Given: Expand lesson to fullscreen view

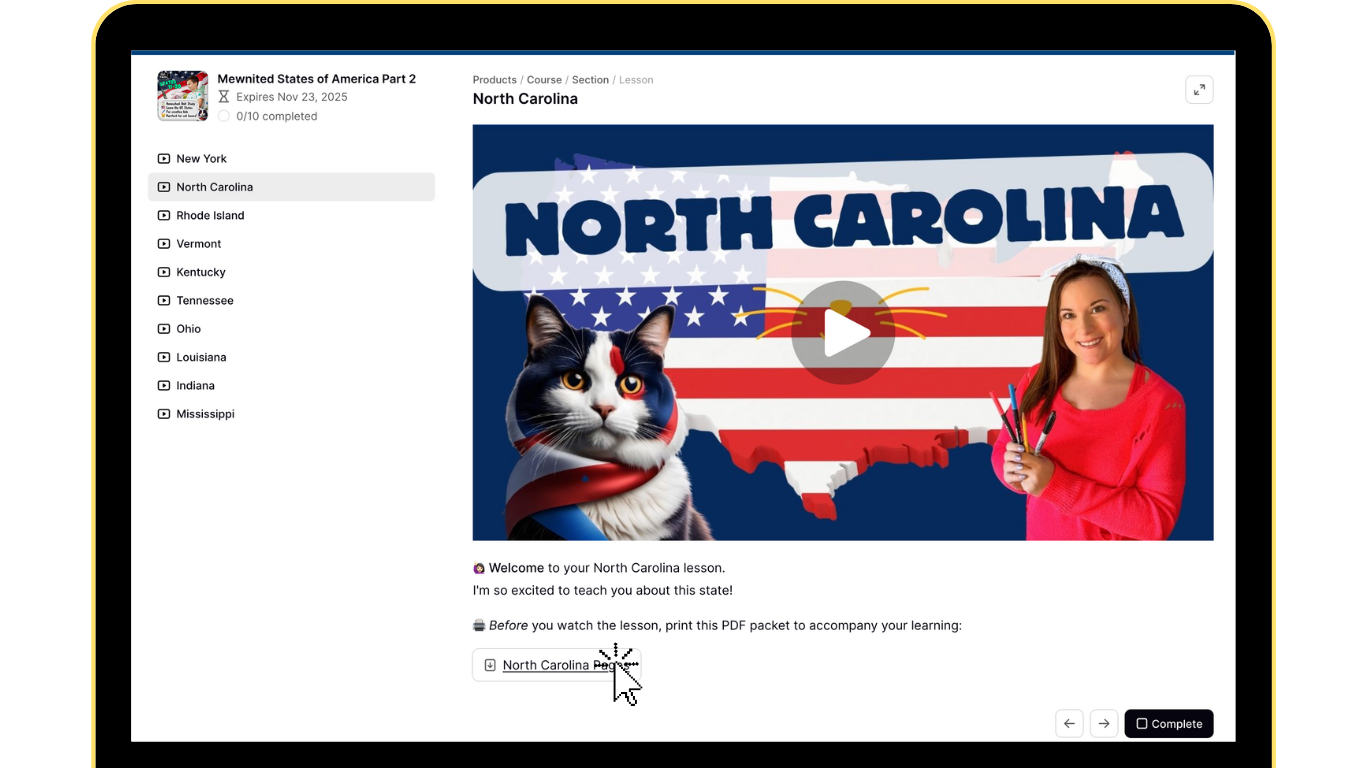Looking at the screenshot, I should (x=1199, y=90).
